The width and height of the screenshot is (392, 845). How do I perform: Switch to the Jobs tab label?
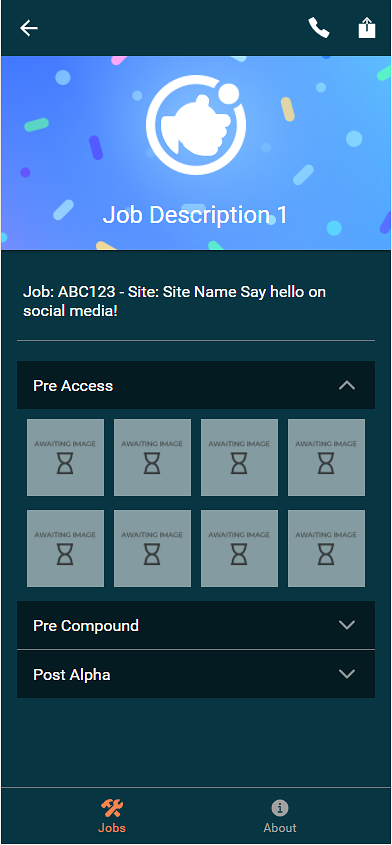point(112,828)
